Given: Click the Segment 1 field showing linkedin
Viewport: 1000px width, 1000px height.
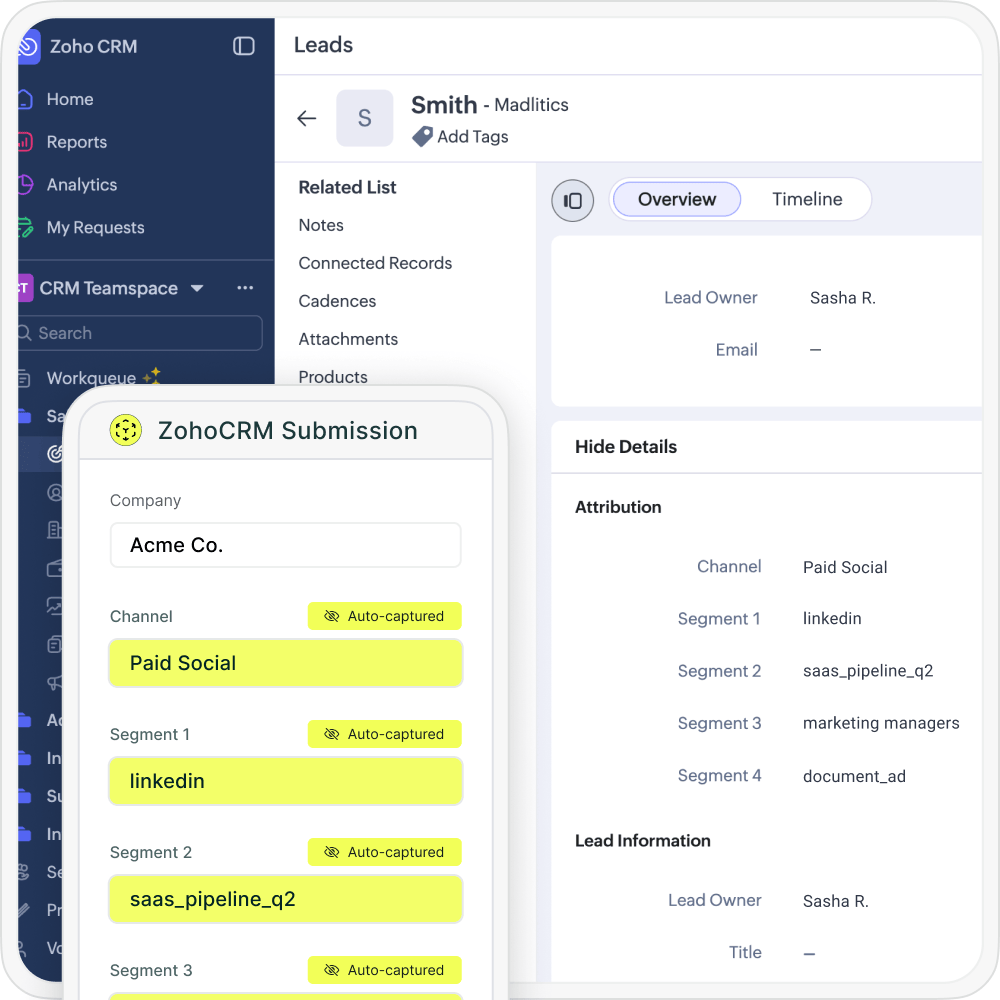Looking at the screenshot, I should [286, 781].
